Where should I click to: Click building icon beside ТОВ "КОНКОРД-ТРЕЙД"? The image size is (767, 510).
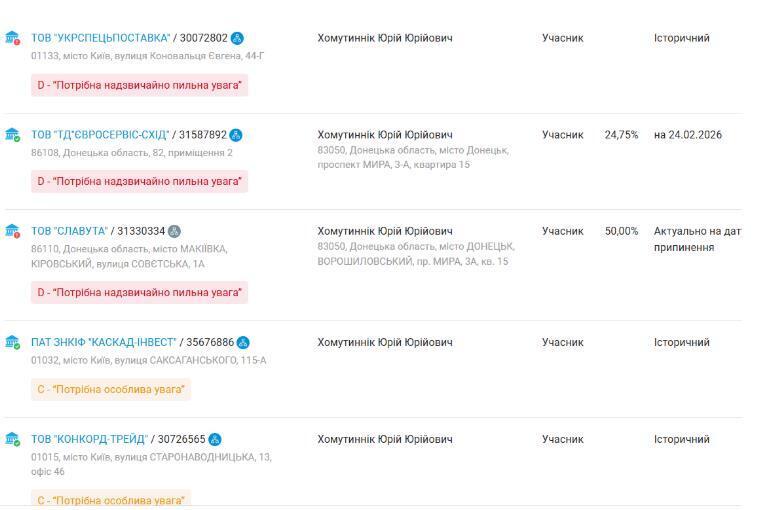coord(12,439)
